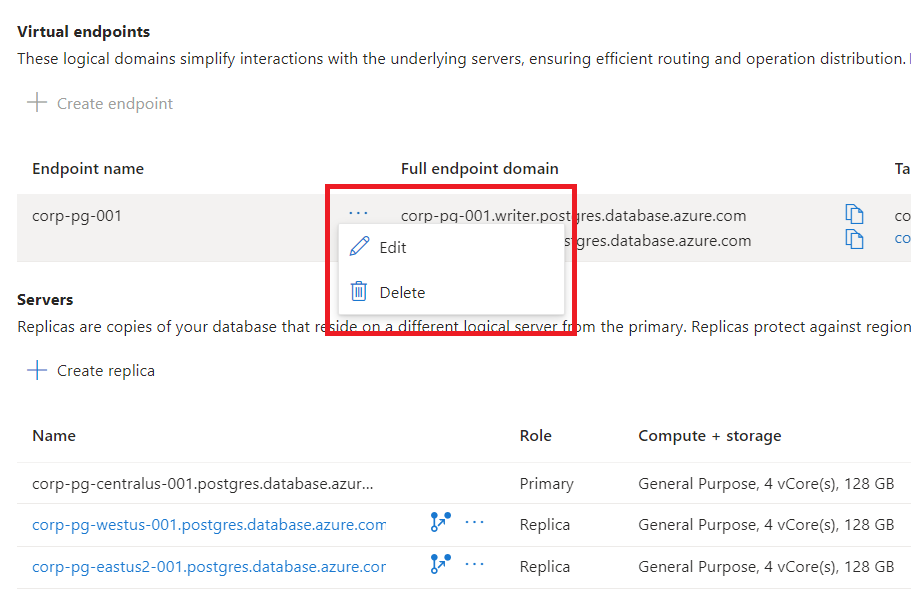The height and width of the screenshot is (611, 911).
Task: Click the lower copy icon for second endpoint
Action: click(x=854, y=240)
